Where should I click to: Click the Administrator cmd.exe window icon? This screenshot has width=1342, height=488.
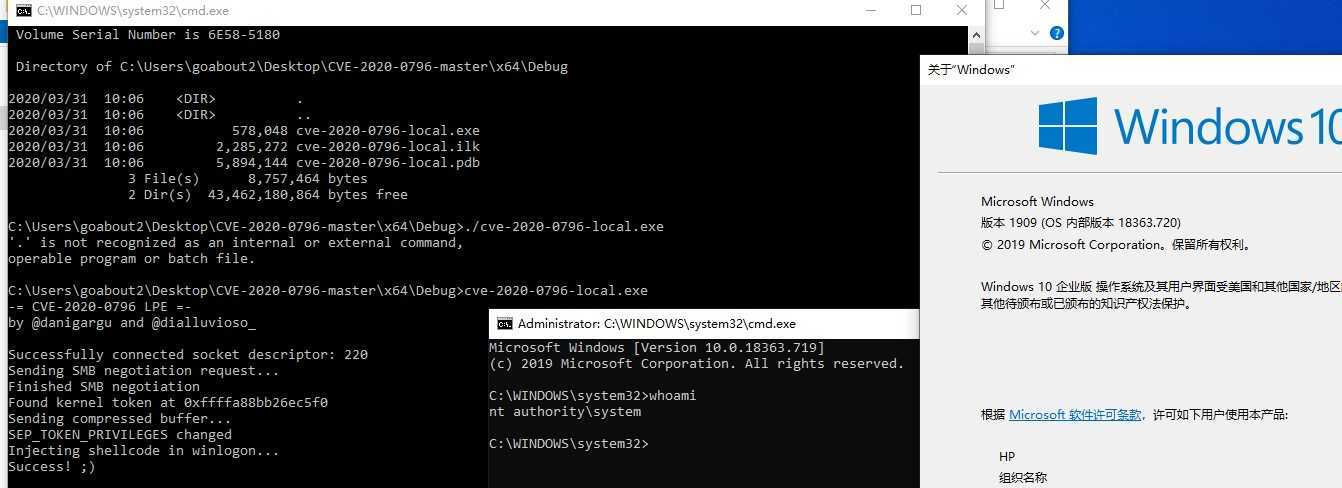tap(505, 324)
